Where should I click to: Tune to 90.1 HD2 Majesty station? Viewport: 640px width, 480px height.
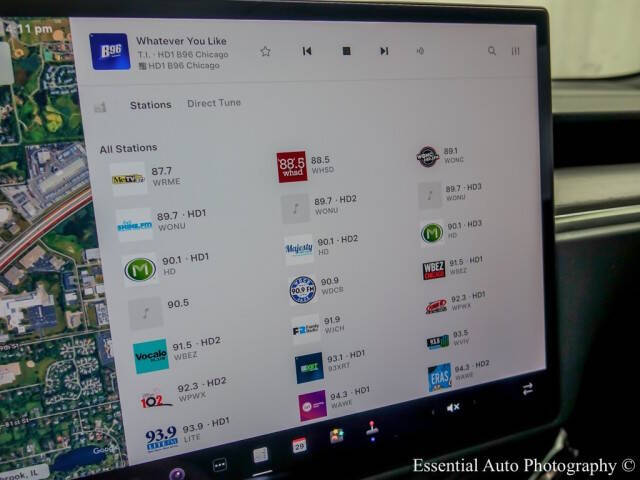pos(321,247)
